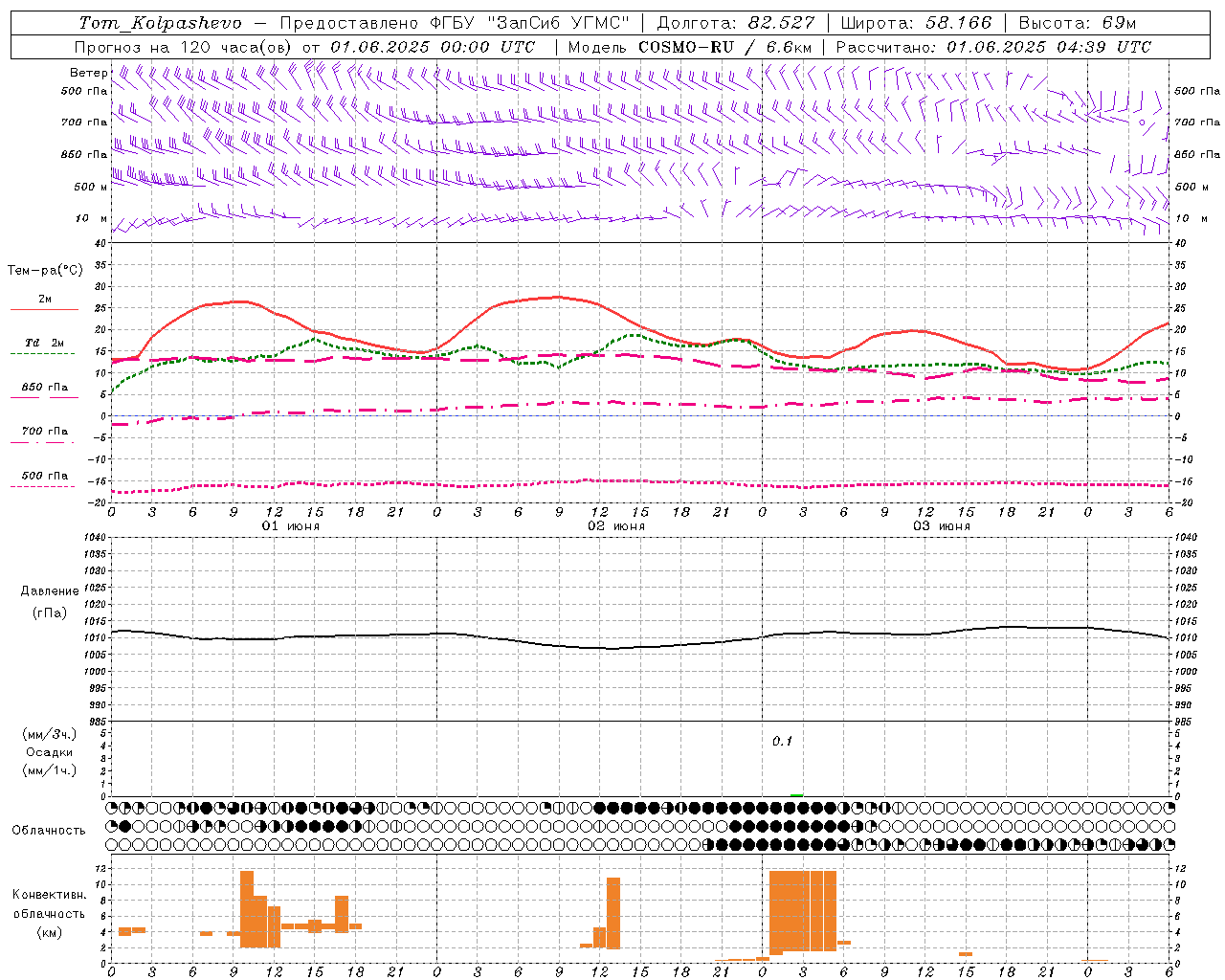Click the Tom_Kolpashevo station title
Viewport: 1225px width, 980px height.
(x=160, y=23)
